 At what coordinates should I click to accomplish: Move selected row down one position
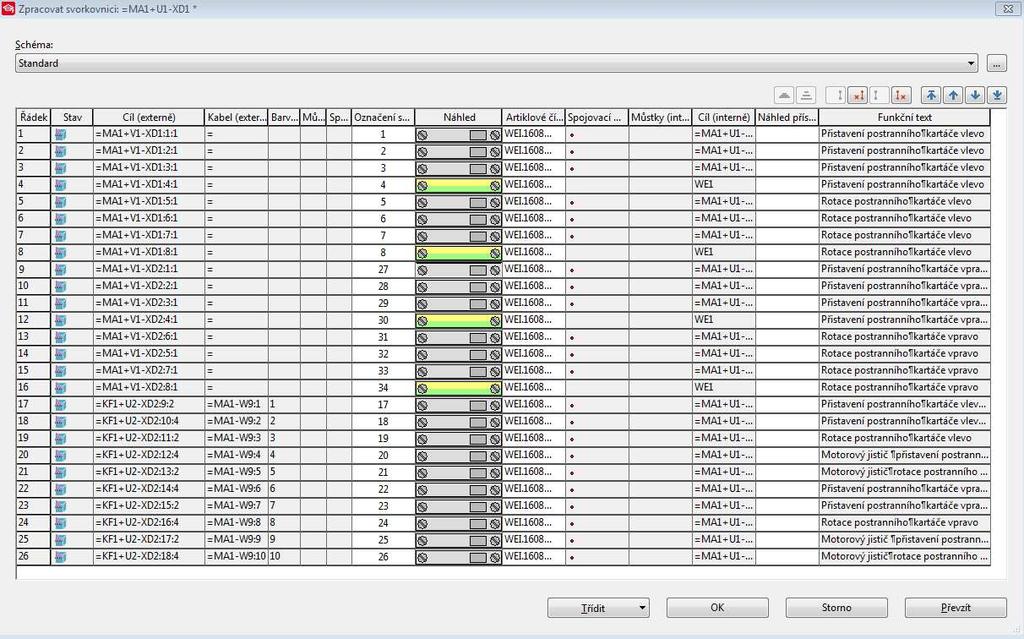click(x=975, y=95)
